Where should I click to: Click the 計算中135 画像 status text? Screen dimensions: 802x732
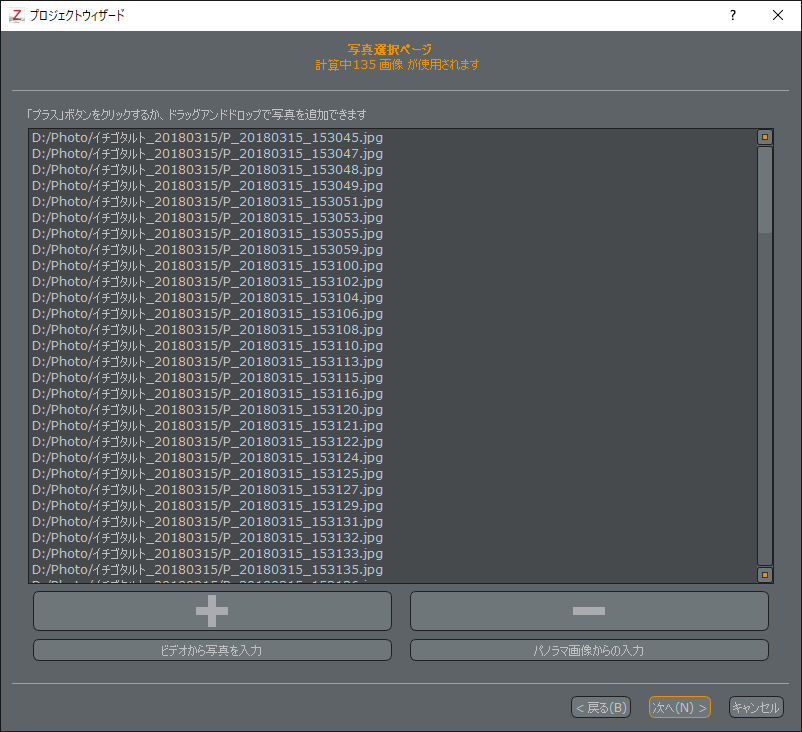pyautogui.click(x=397, y=65)
